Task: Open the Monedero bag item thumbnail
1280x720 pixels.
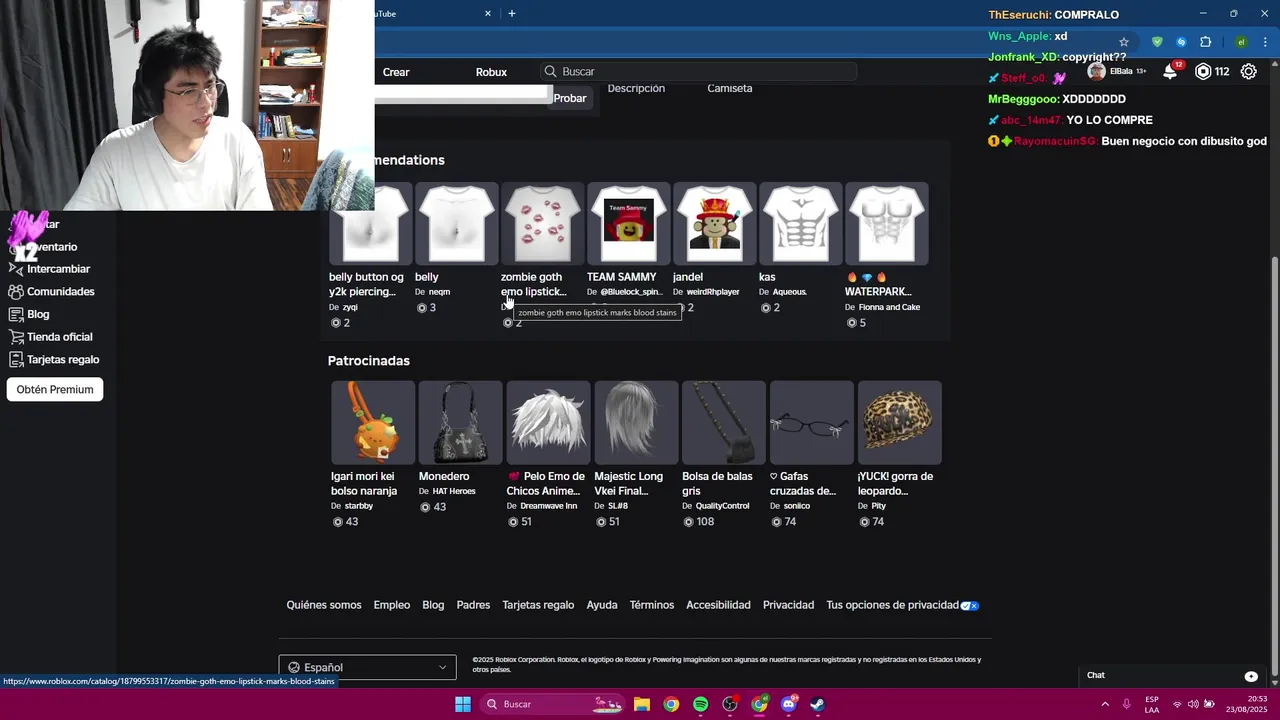Action: [460, 422]
